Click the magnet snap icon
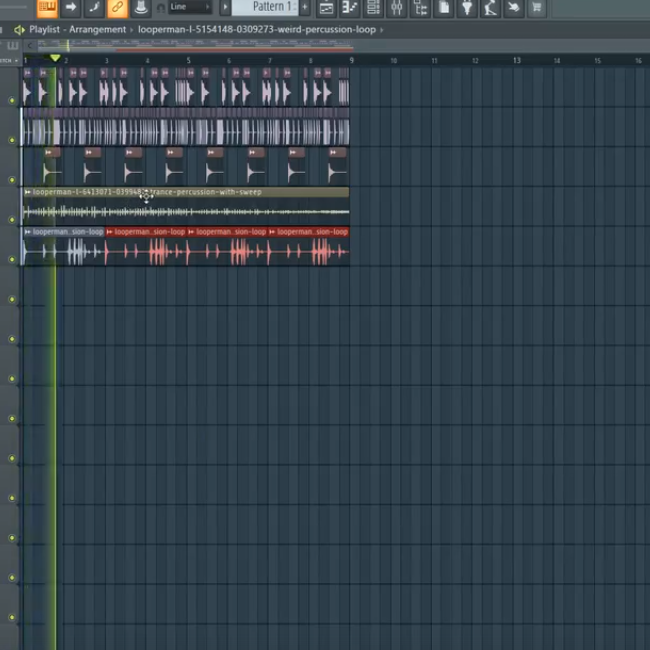Viewport: 650px width, 650px height. pyautogui.click(x=161, y=8)
